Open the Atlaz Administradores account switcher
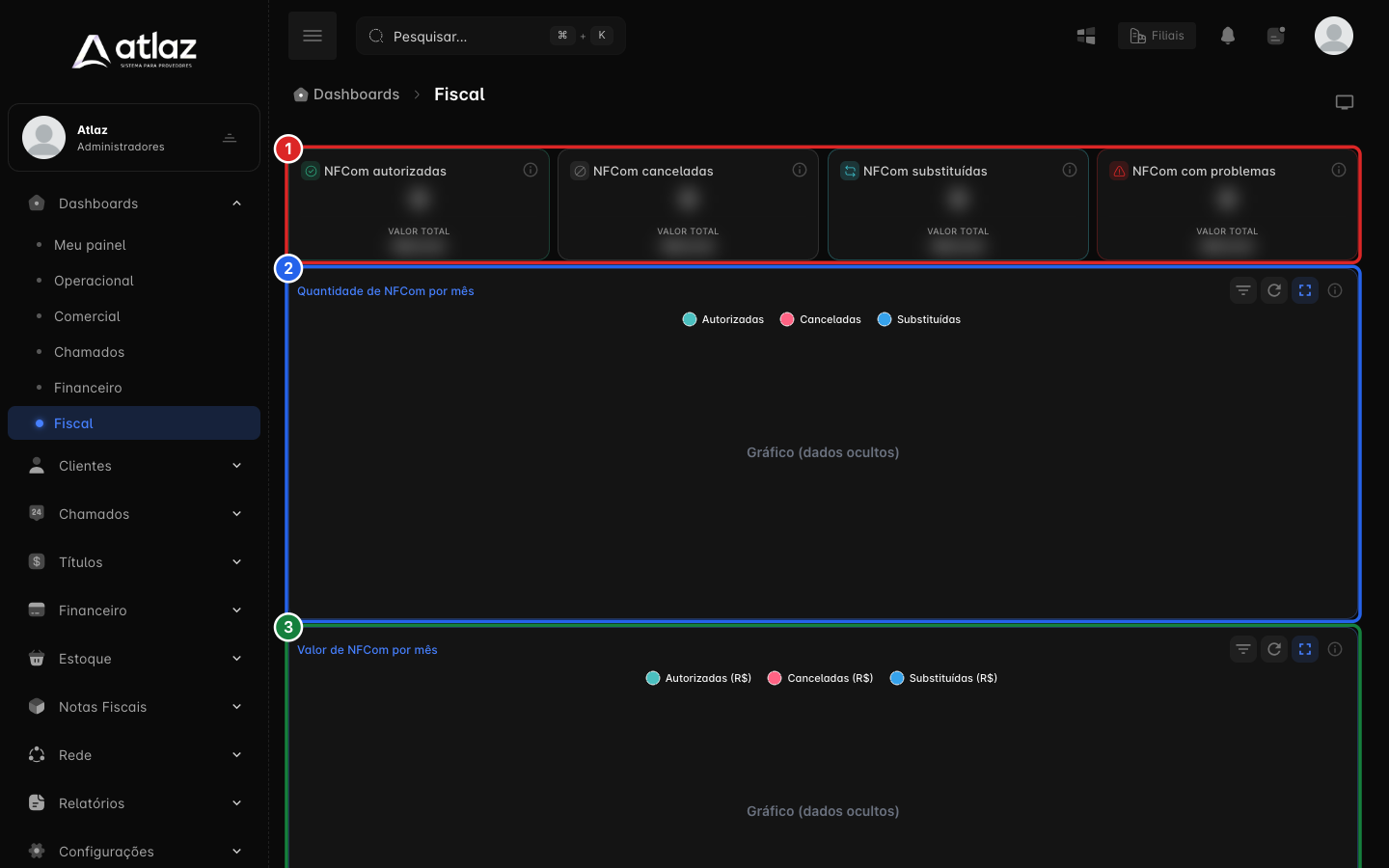1389x868 pixels. point(134,138)
